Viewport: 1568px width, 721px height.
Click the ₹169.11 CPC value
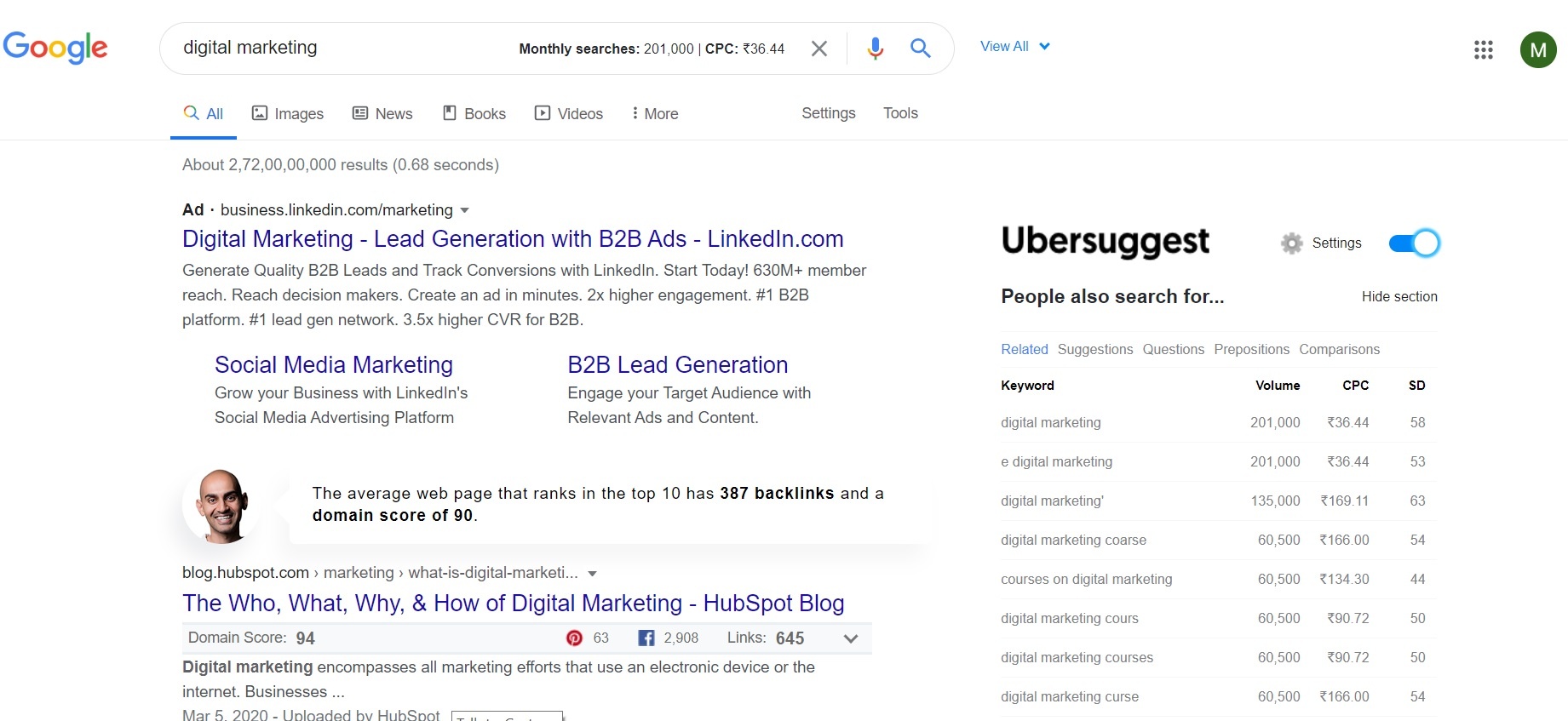pyautogui.click(x=1345, y=501)
